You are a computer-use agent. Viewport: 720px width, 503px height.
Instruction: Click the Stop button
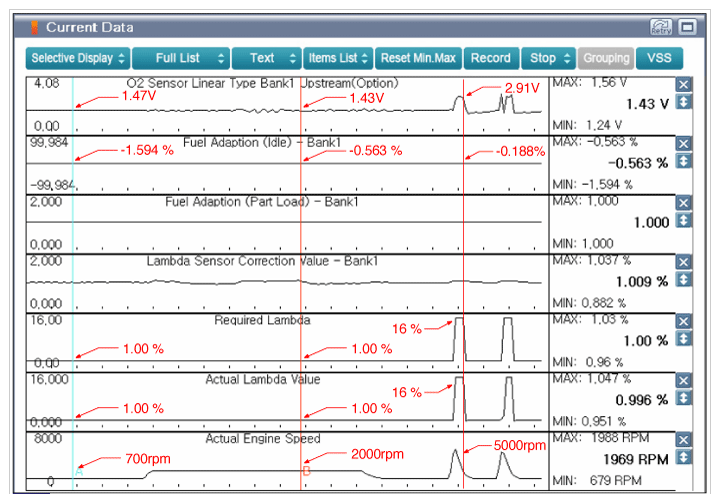548,58
